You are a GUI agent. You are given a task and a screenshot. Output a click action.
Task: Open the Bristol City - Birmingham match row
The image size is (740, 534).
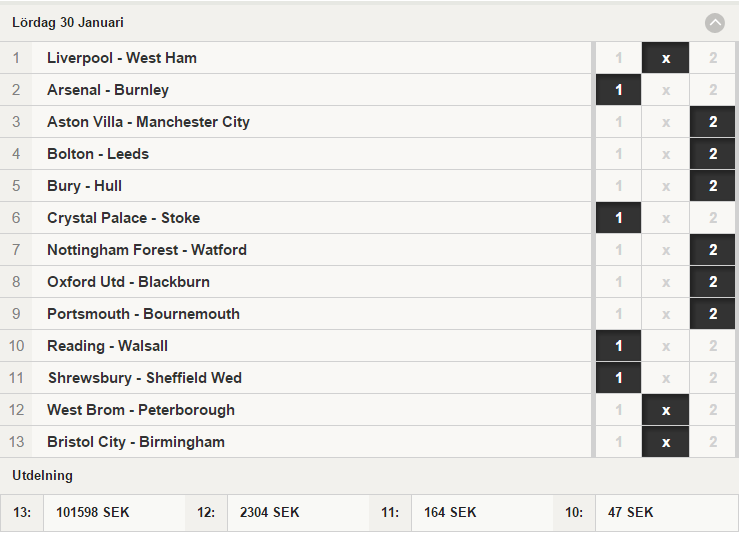point(295,442)
